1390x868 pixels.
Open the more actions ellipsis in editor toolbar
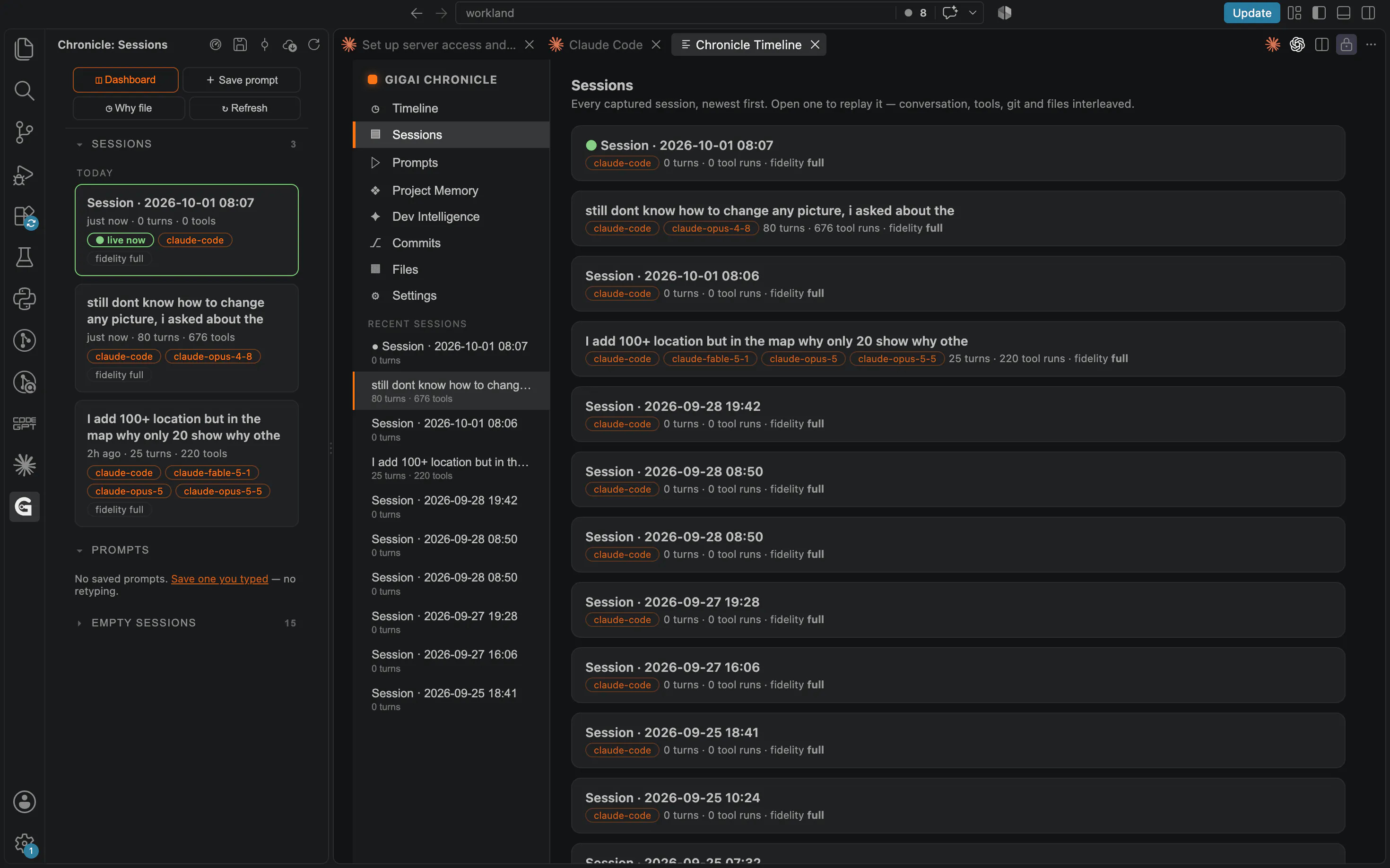point(1371,45)
